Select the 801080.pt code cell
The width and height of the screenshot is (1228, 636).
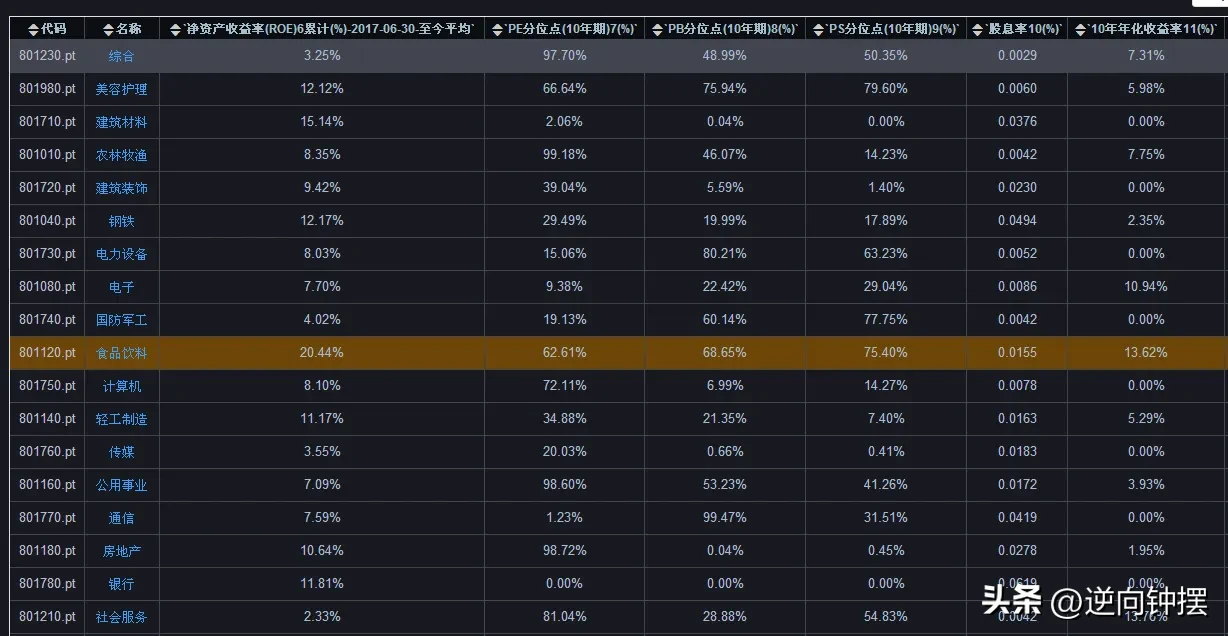[x=47, y=287]
